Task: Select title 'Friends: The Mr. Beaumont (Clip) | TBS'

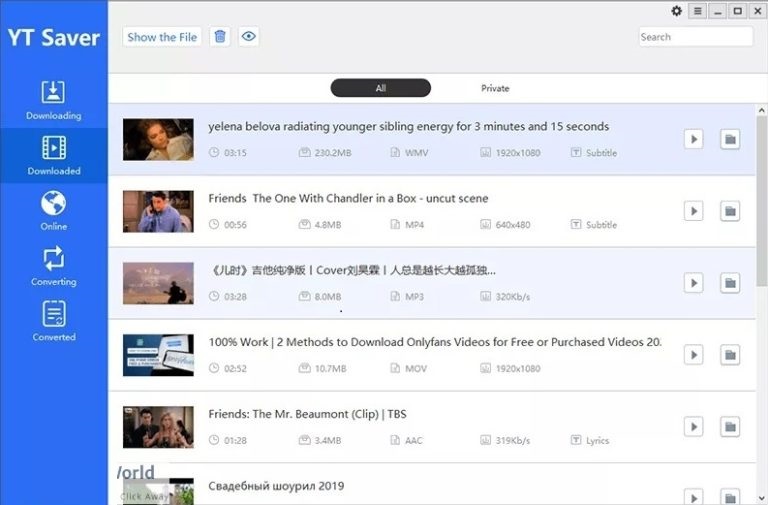Action: click(x=307, y=414)
